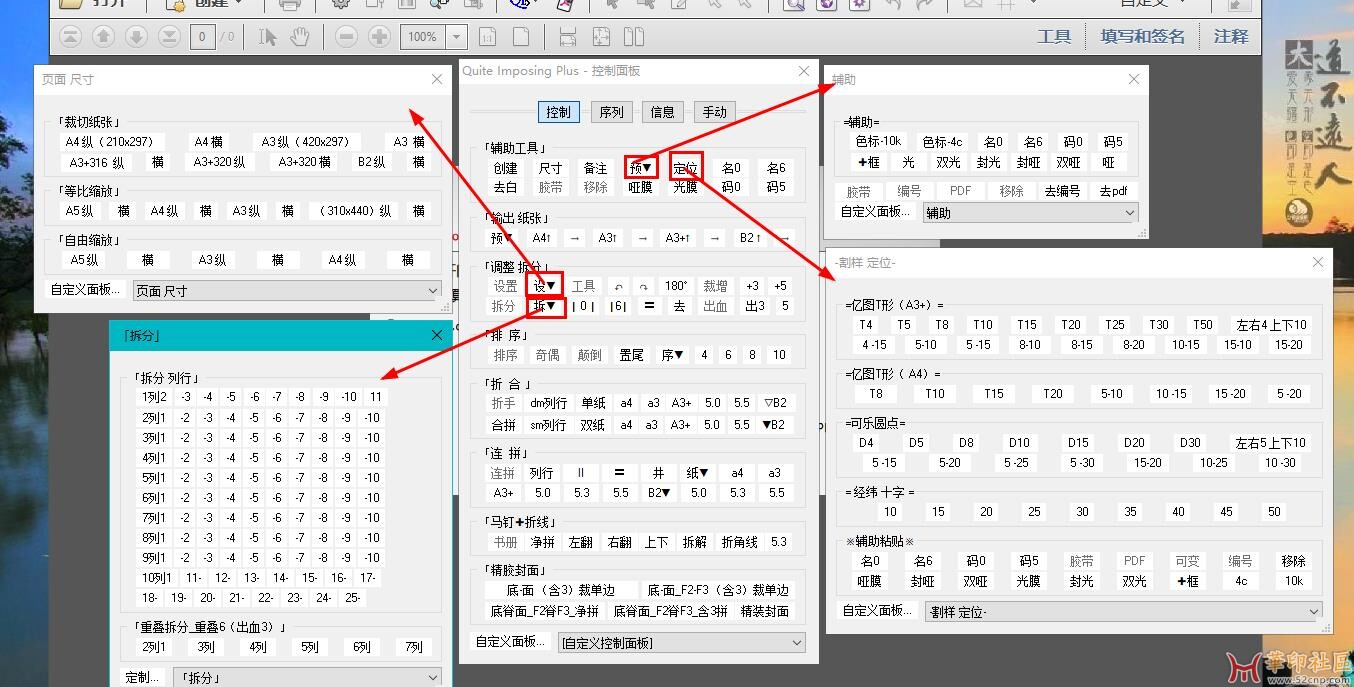Click the zoom in plus icon
Screen dimensions: 1354x687
[379, 37]
